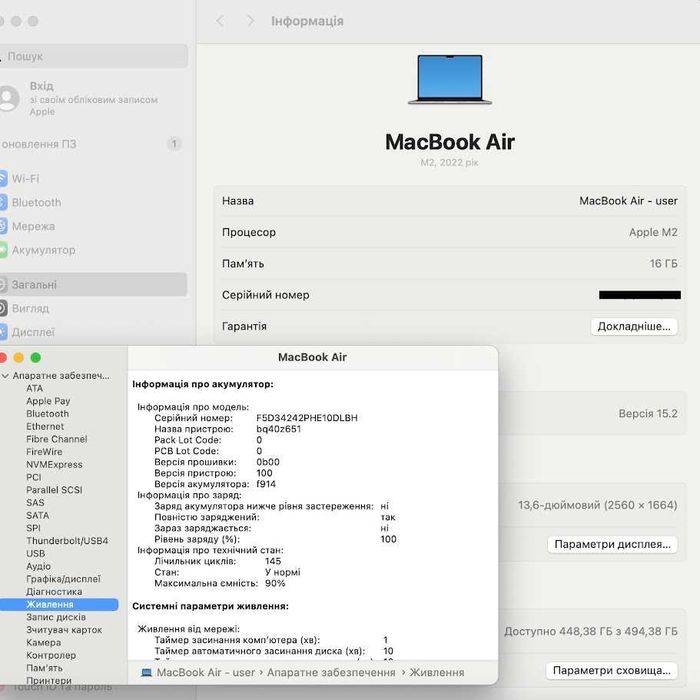Zoom System Information with green button
The width and height of the screenshot is (700, 700).
coord(36,358)
